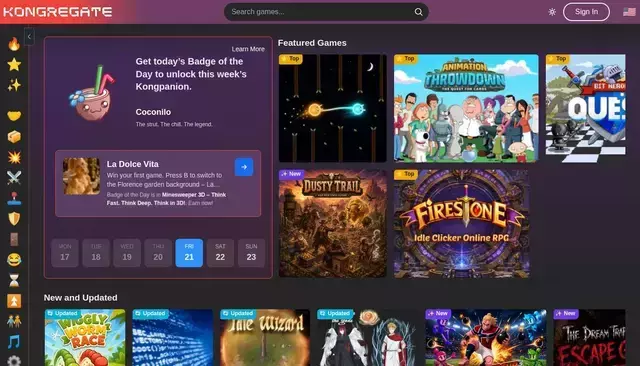Open the Minesweeper 3D badge link
Image resolution: width=640 pixels, height=366 pixels.
point(166,199)
